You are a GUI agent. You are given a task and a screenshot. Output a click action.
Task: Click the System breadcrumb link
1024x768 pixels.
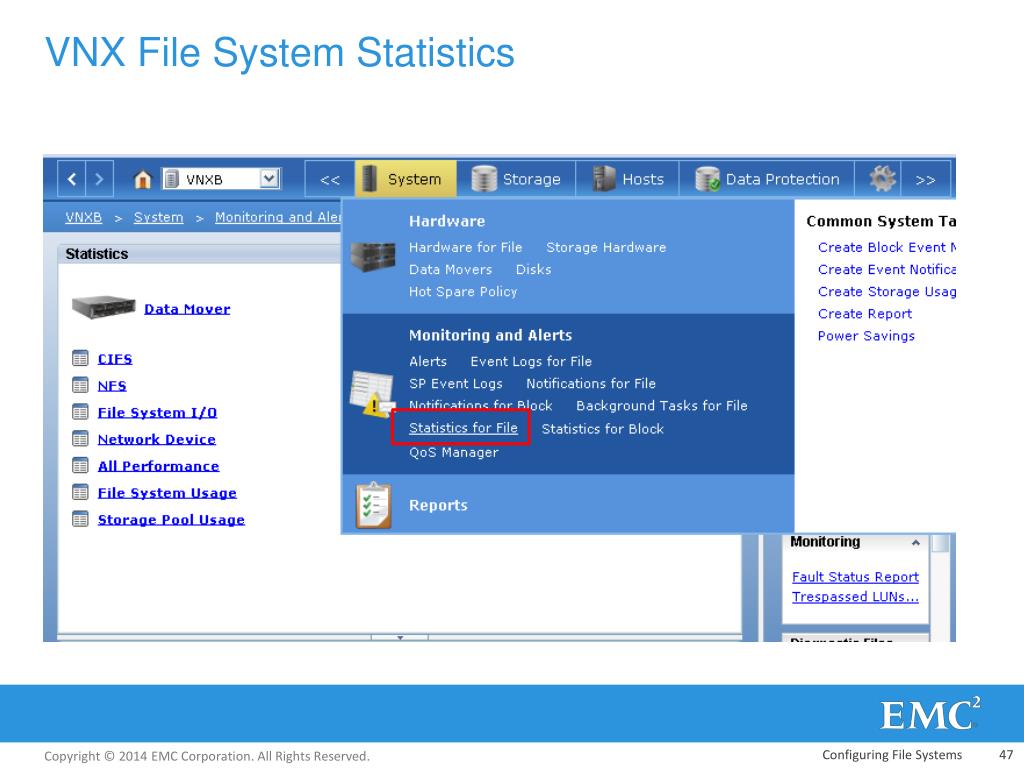(x=159, y=217)
